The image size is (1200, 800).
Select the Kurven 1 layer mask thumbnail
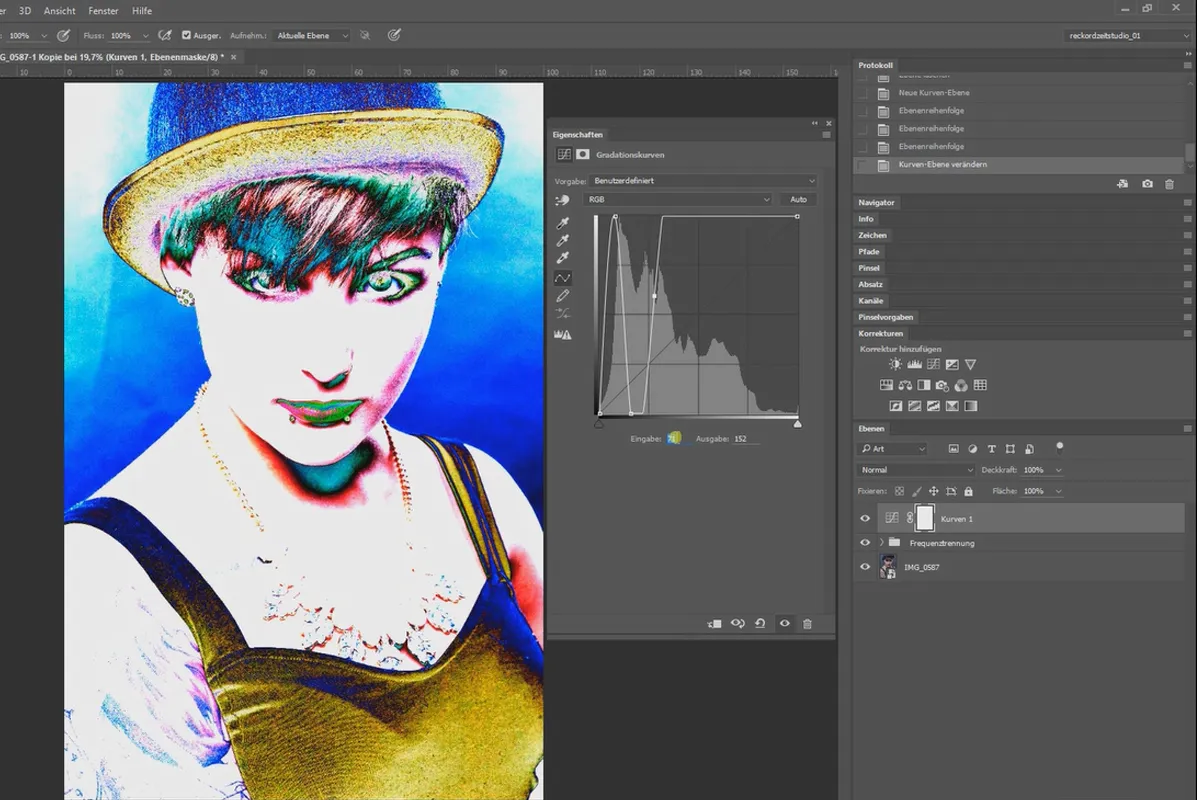(925, 518)
